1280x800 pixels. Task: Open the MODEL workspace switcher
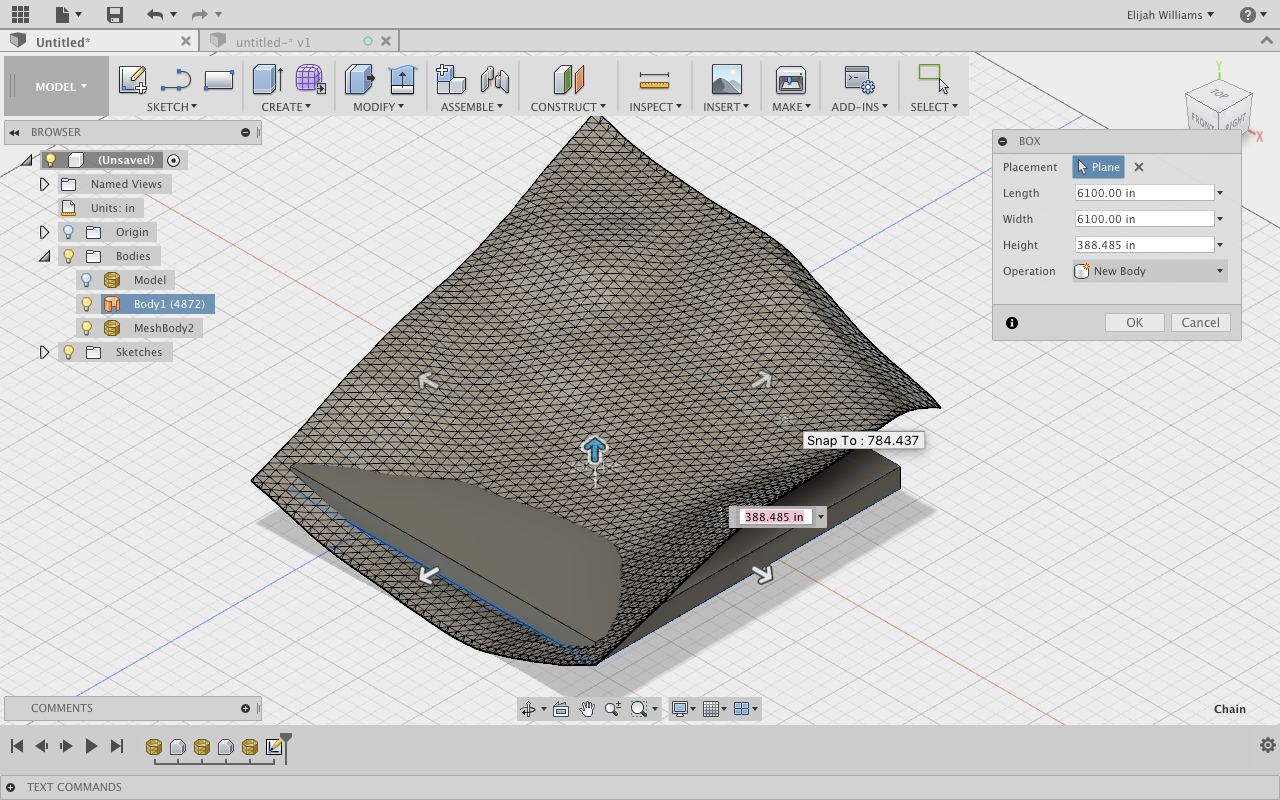coord(55,87)
